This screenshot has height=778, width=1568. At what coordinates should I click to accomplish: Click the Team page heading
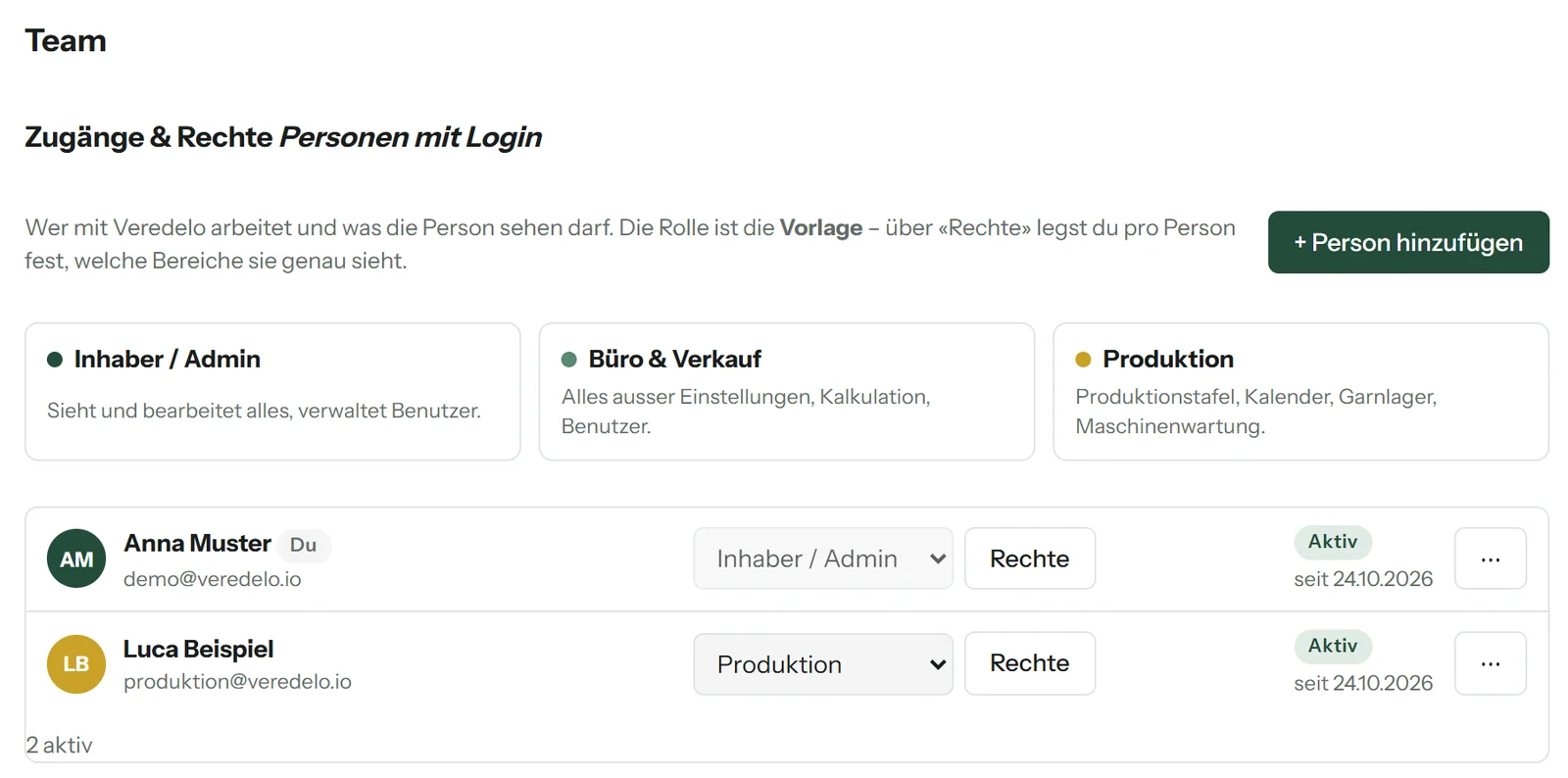pos(66,41)
